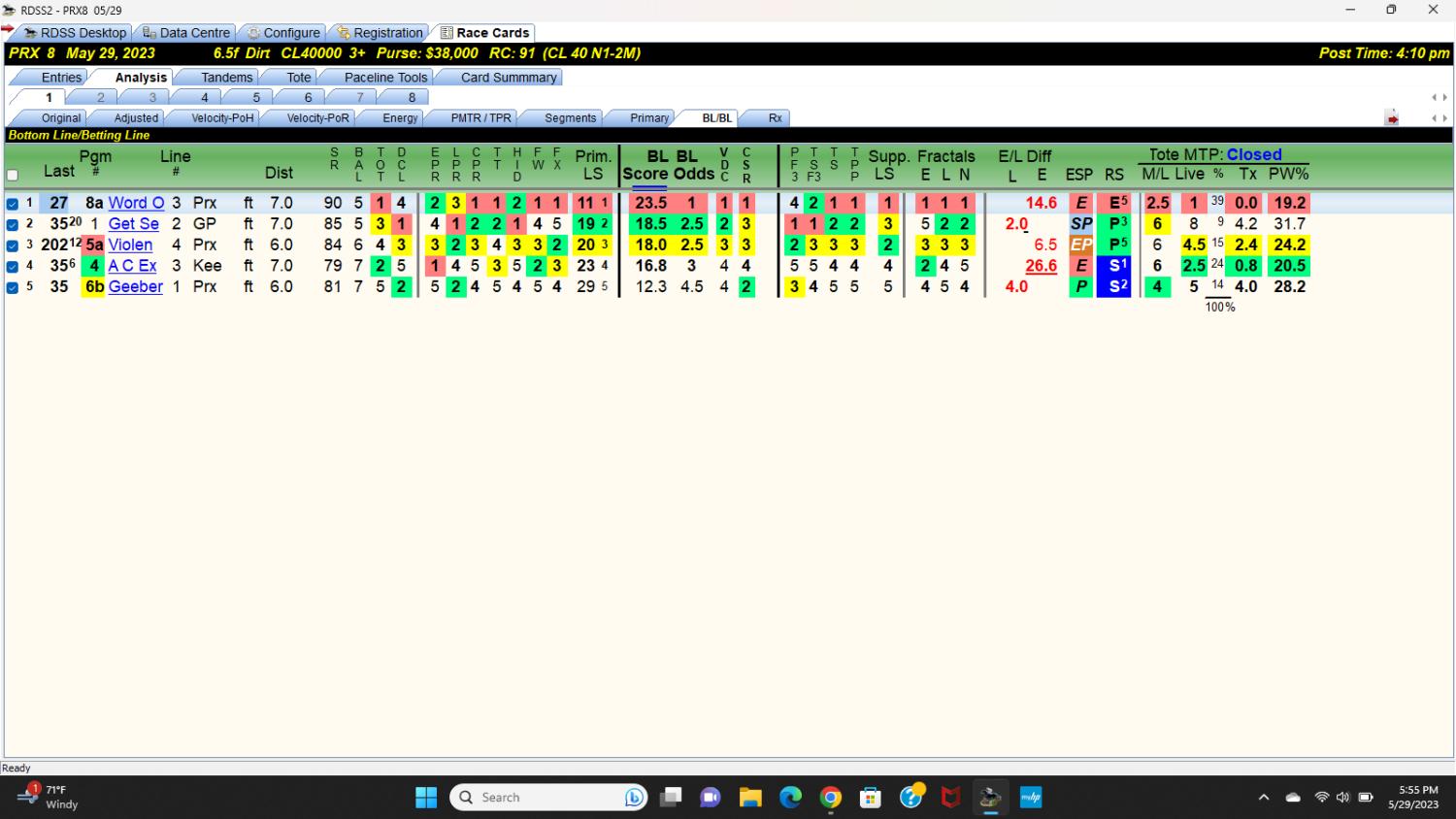Viewport: 1456px width, 819px height.
Task: Uncheck the checkbox for horse Geeber
Action: 13,287
